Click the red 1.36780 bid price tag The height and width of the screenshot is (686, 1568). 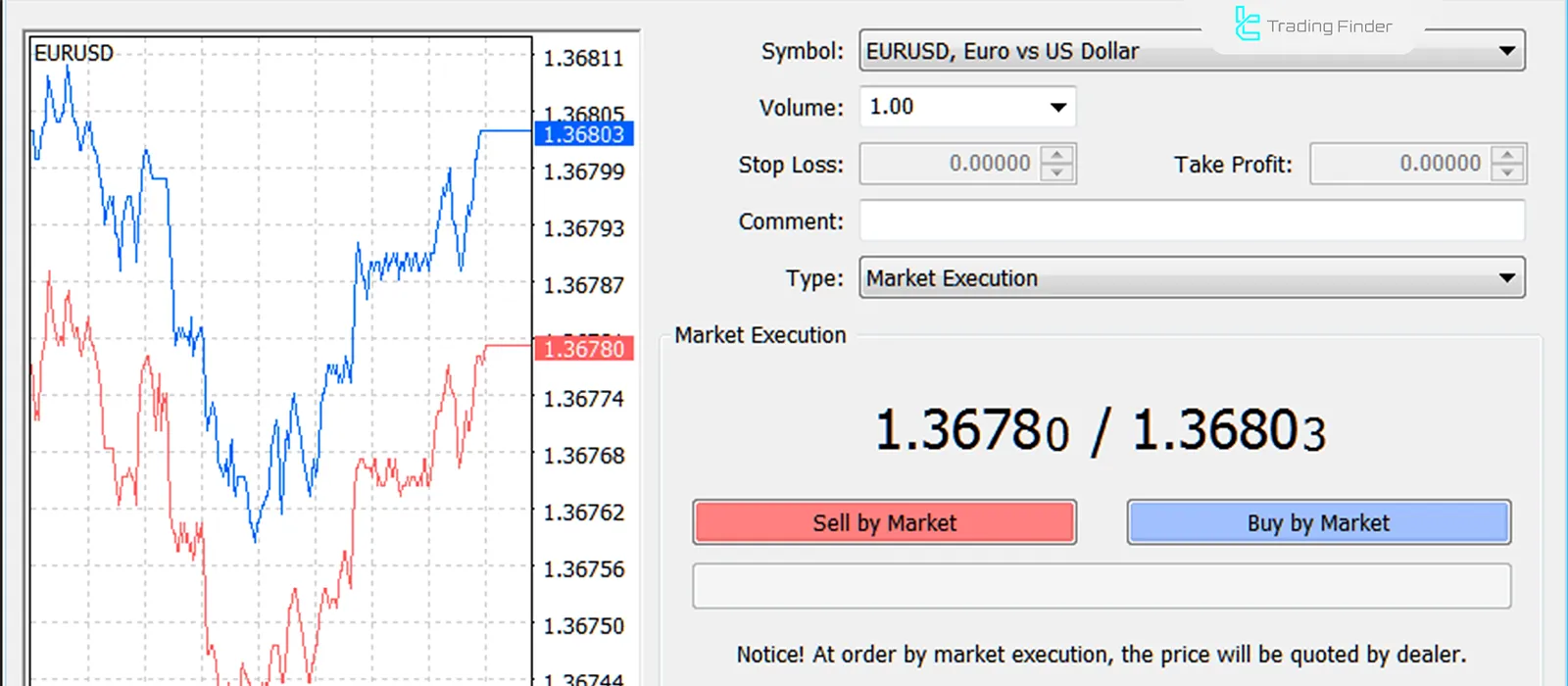584,349
